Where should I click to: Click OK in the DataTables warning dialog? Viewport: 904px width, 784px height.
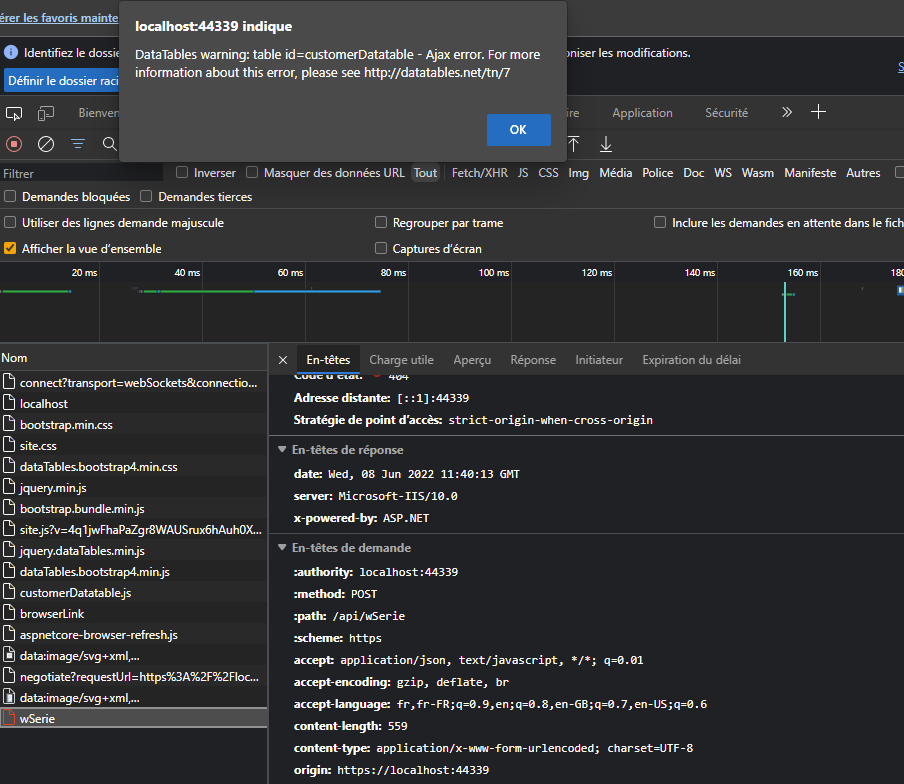click(x=518, y=130)
